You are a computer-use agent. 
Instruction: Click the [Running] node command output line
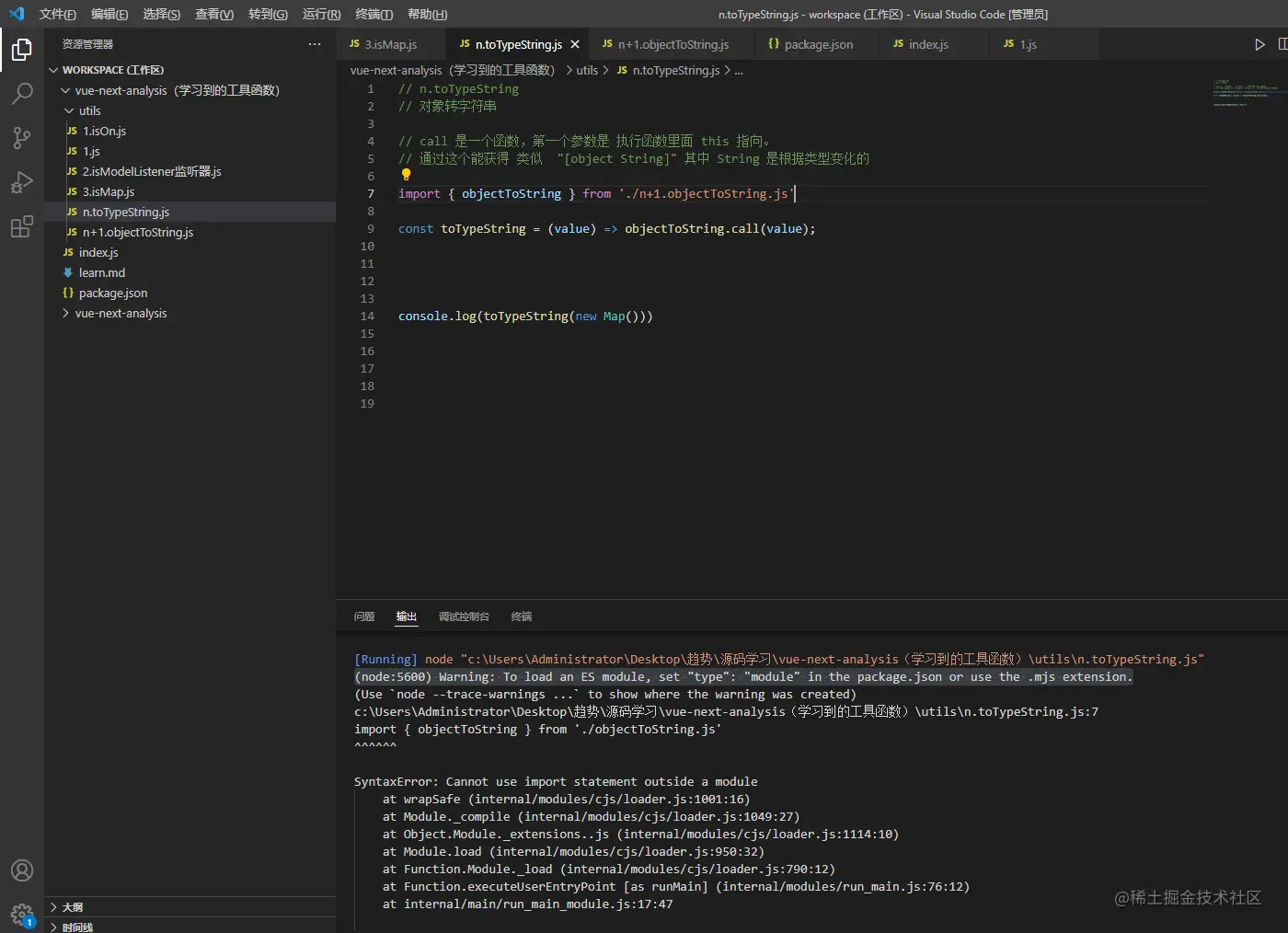pyautogui.click(x=778, y=659)
